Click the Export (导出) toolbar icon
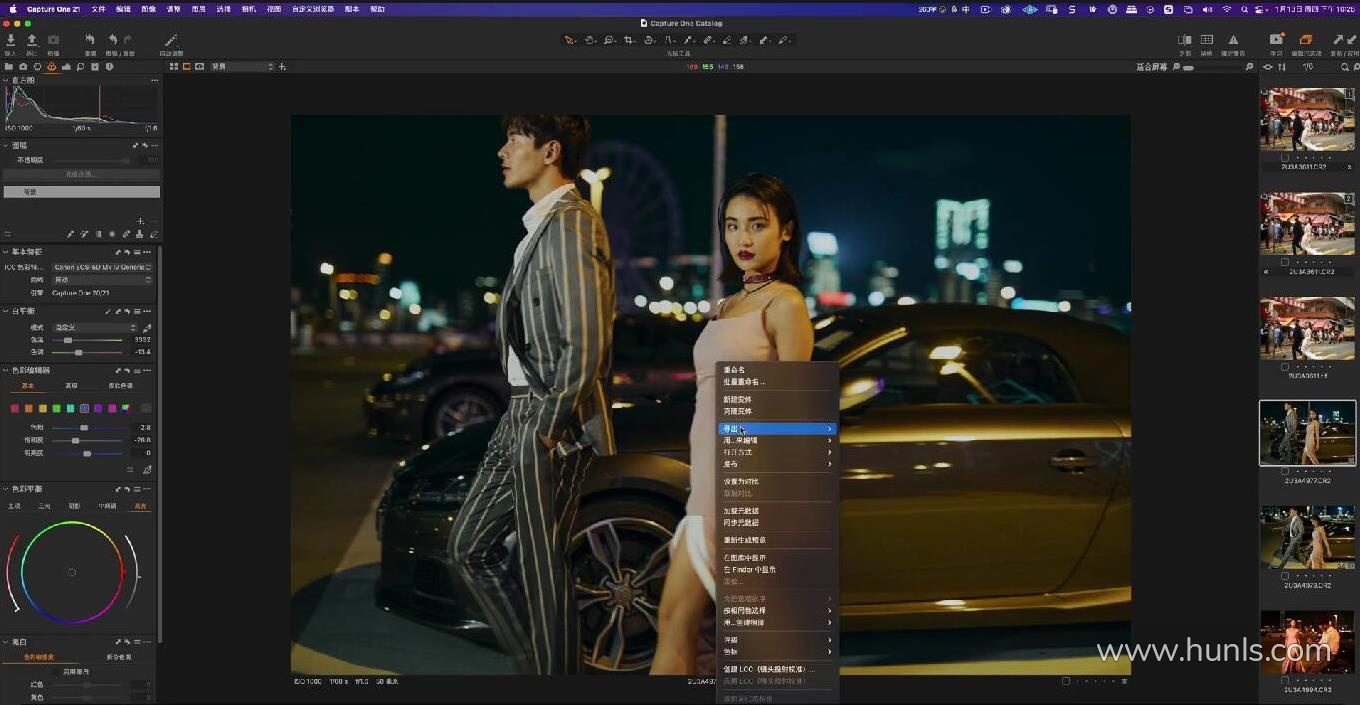1360x705 pixels. tap(31, 41)
